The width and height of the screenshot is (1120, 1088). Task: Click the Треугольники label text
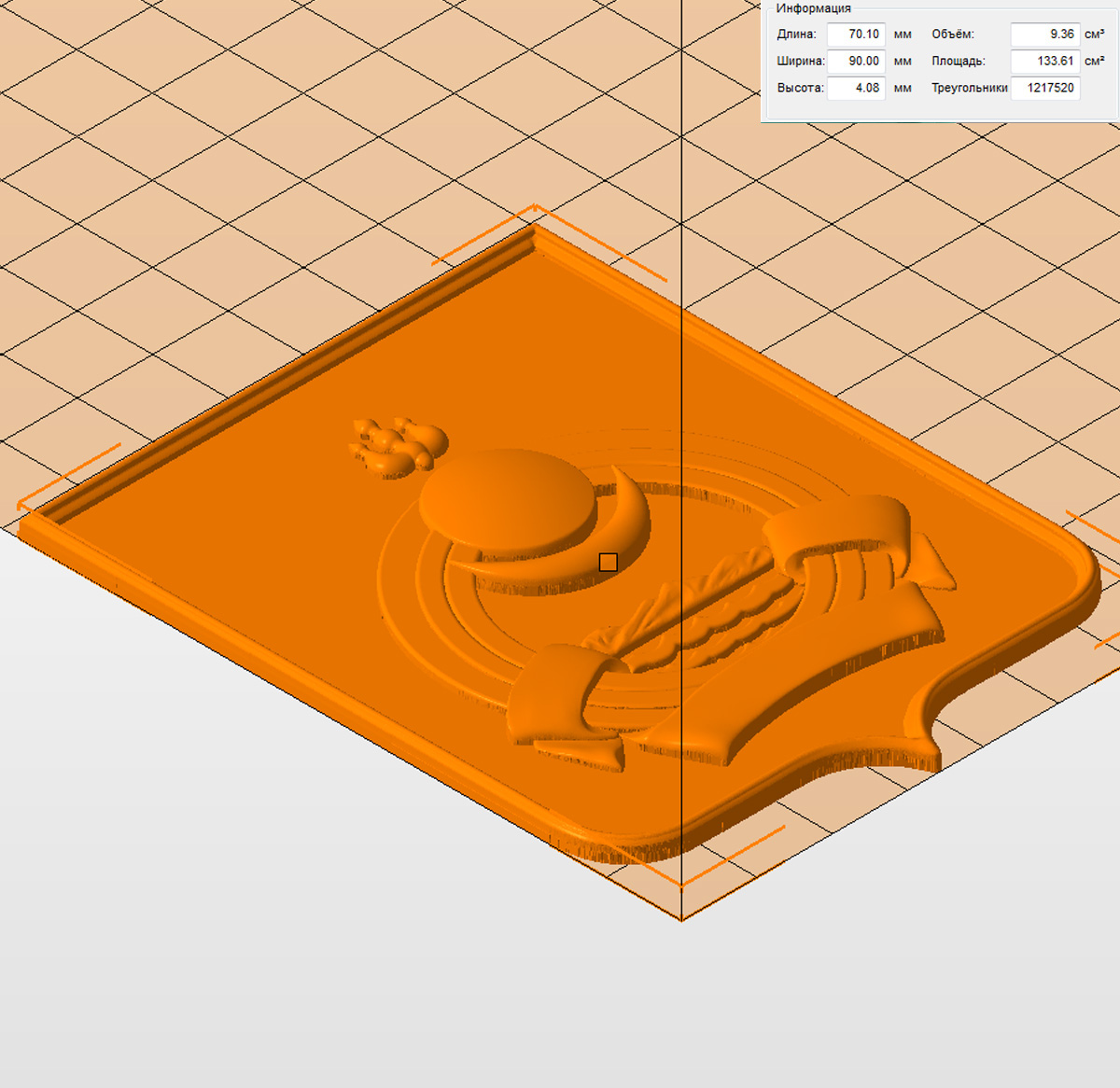[x=969, y=89]
